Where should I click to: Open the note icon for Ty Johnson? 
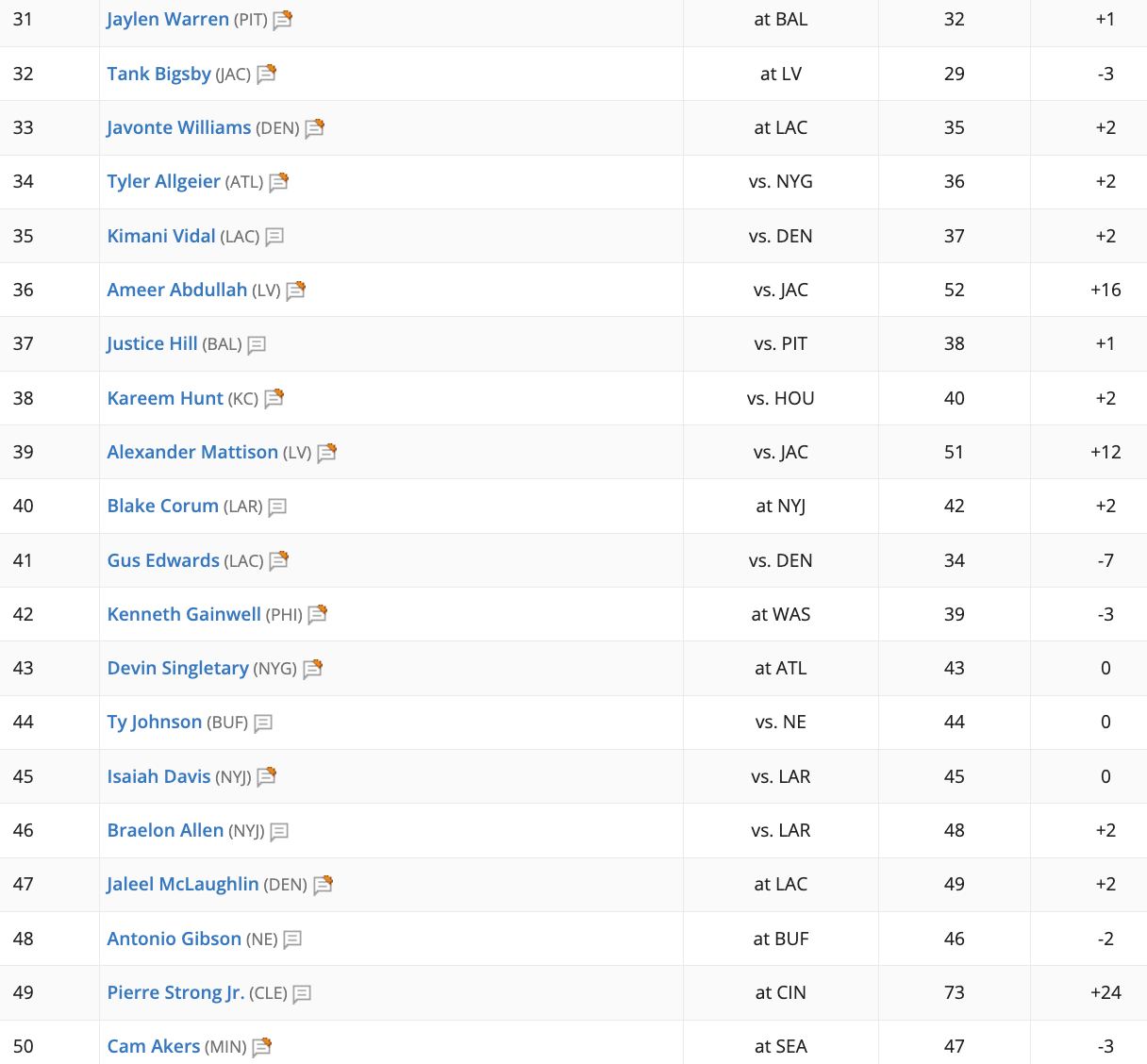point(263,723)
